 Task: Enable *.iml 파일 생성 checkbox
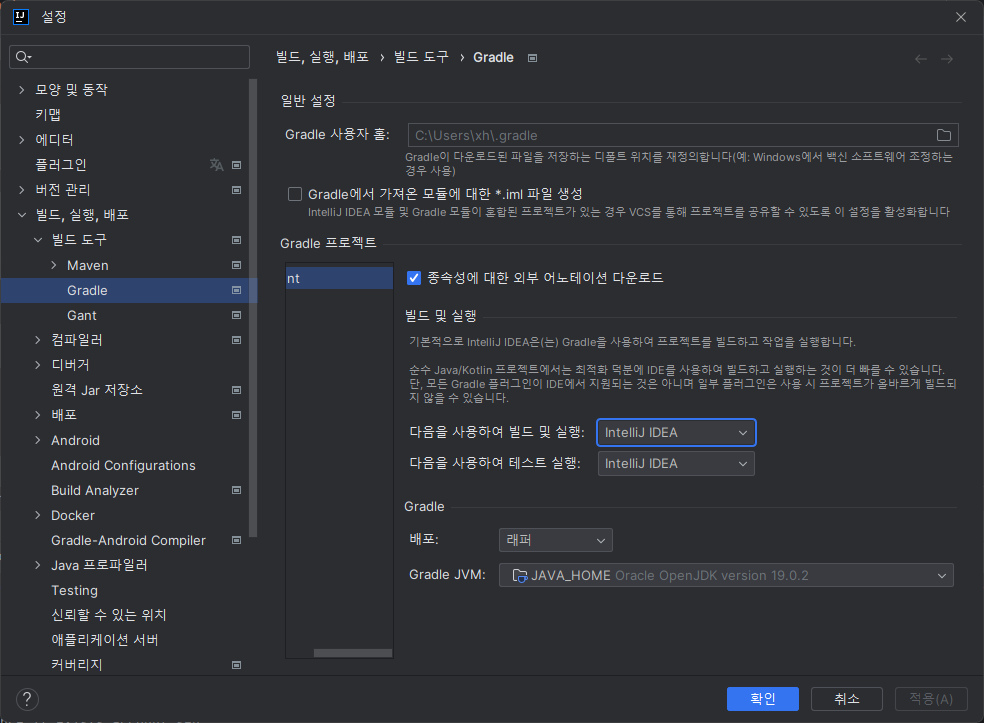[x=295, y=195]
